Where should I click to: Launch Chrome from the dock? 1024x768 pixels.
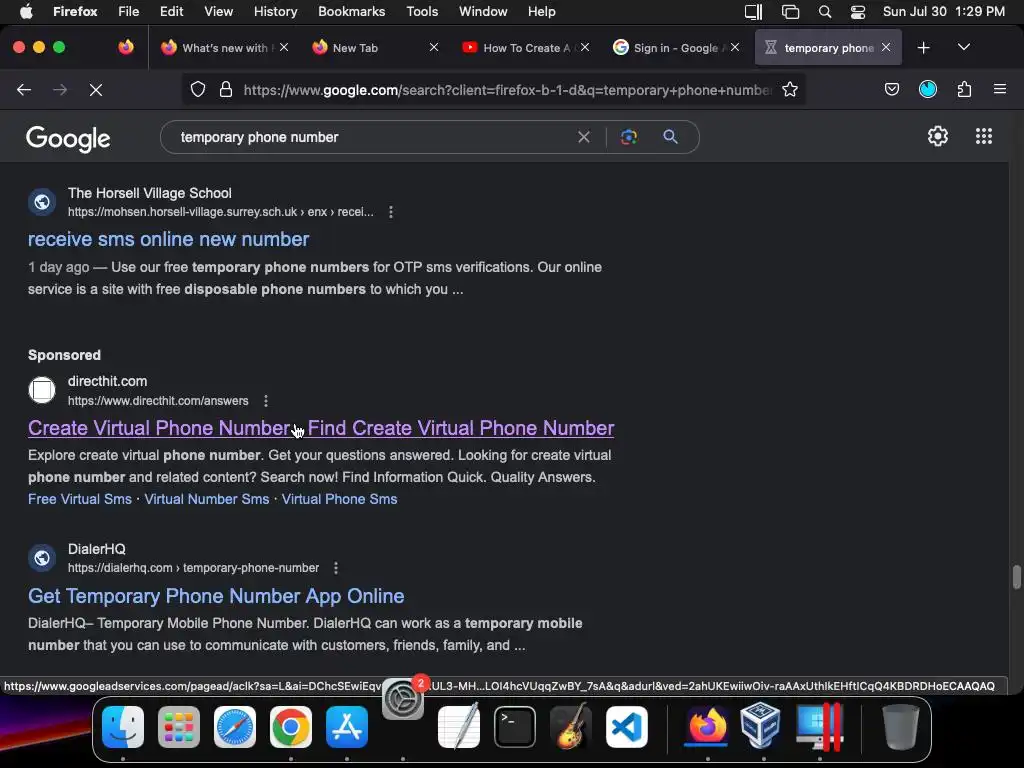[291, 727]
